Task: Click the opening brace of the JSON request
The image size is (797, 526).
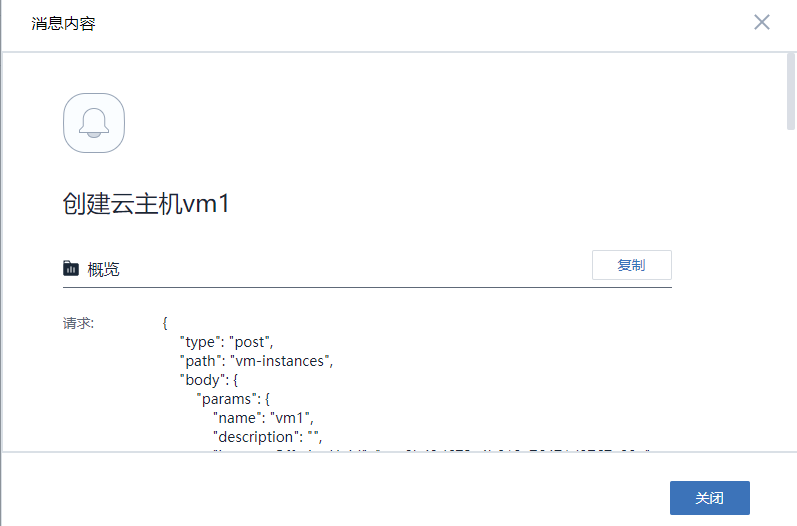Action: coord(165,323)
